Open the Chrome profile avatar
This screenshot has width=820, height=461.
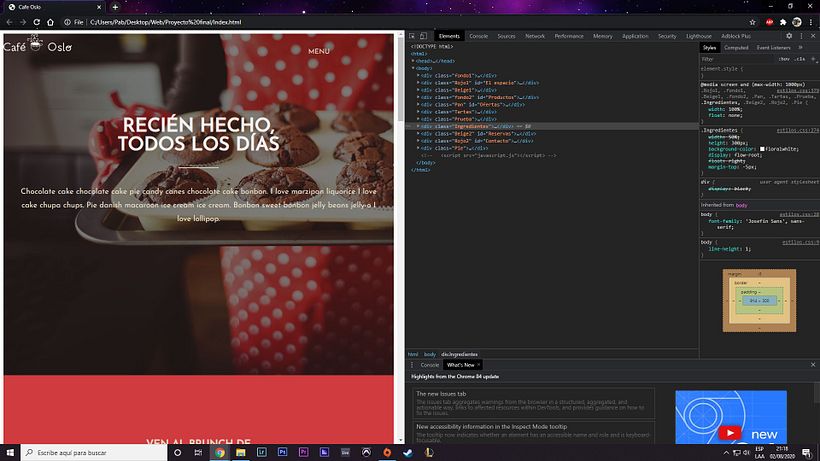click(796, 22)
